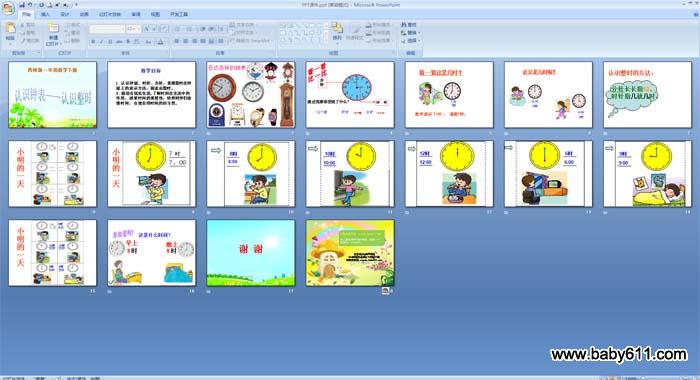The width and height of the screenshot is (700, 380).
Task: Select the slide showing assorted clocks and watches
Action: coord(251,95)
